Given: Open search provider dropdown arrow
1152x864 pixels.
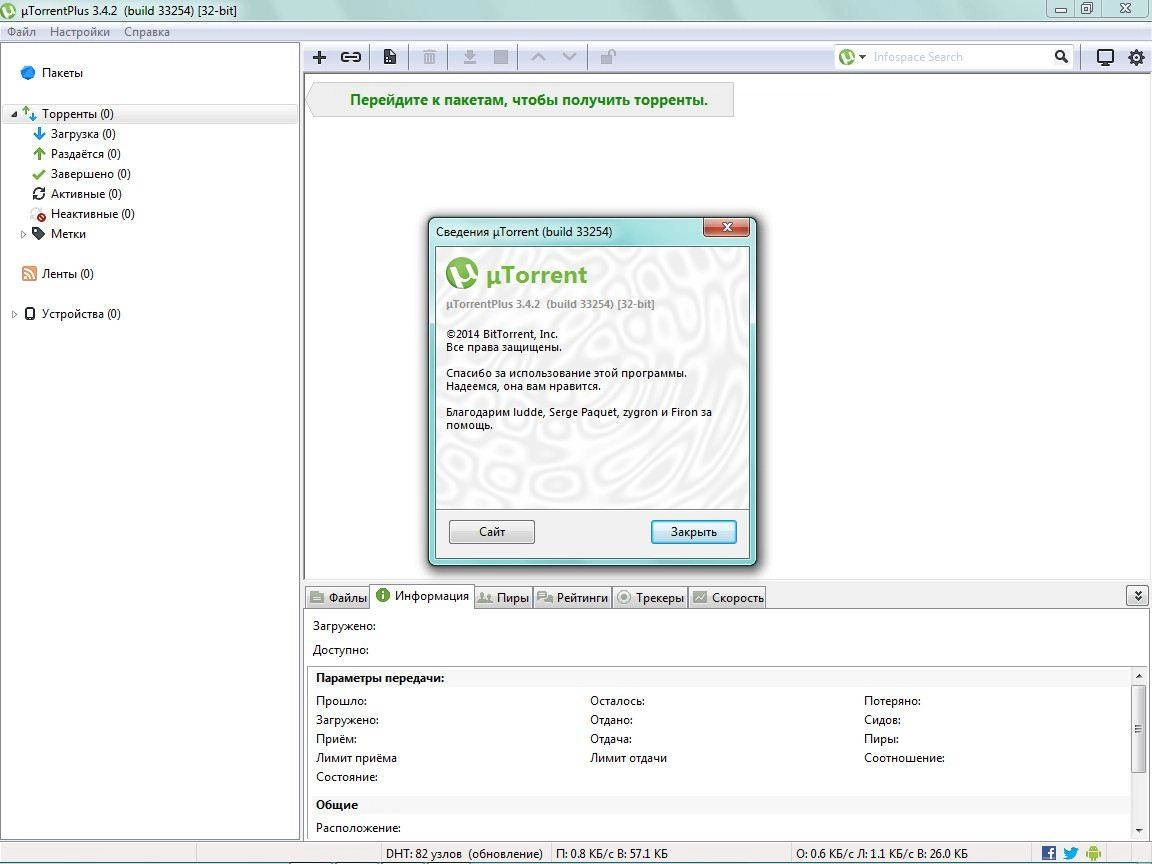Looking at the screenshot, I should (x=863, y=57).
